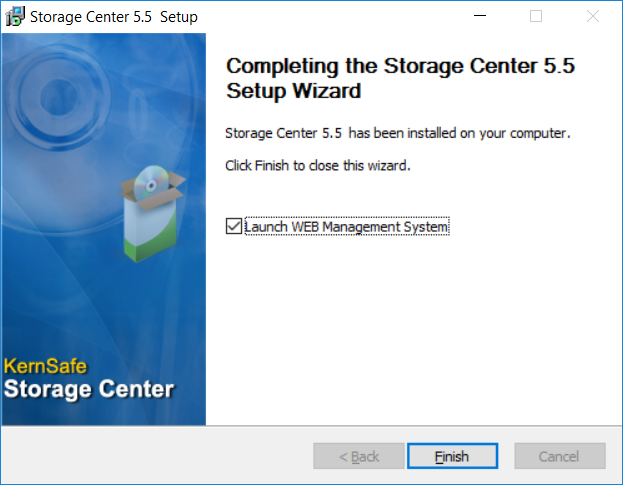The image size is (623, 485).
Task: Click the maximize window icon
Action: tap(536, 16)
